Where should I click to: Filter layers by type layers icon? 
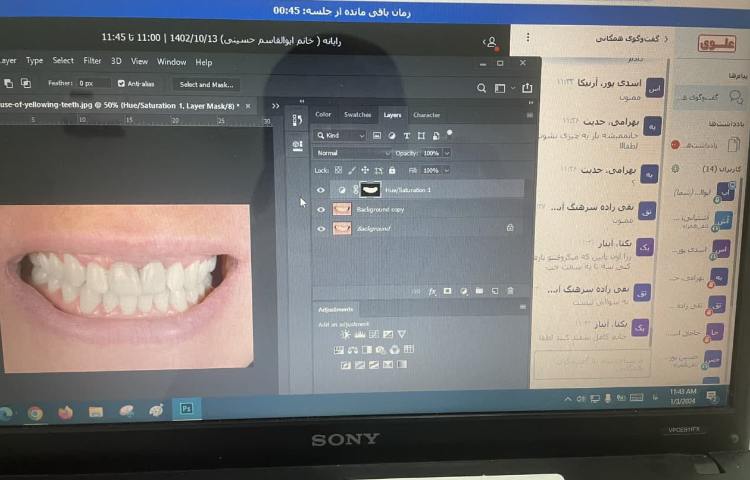pyautogui.click(x=407, y=136)
